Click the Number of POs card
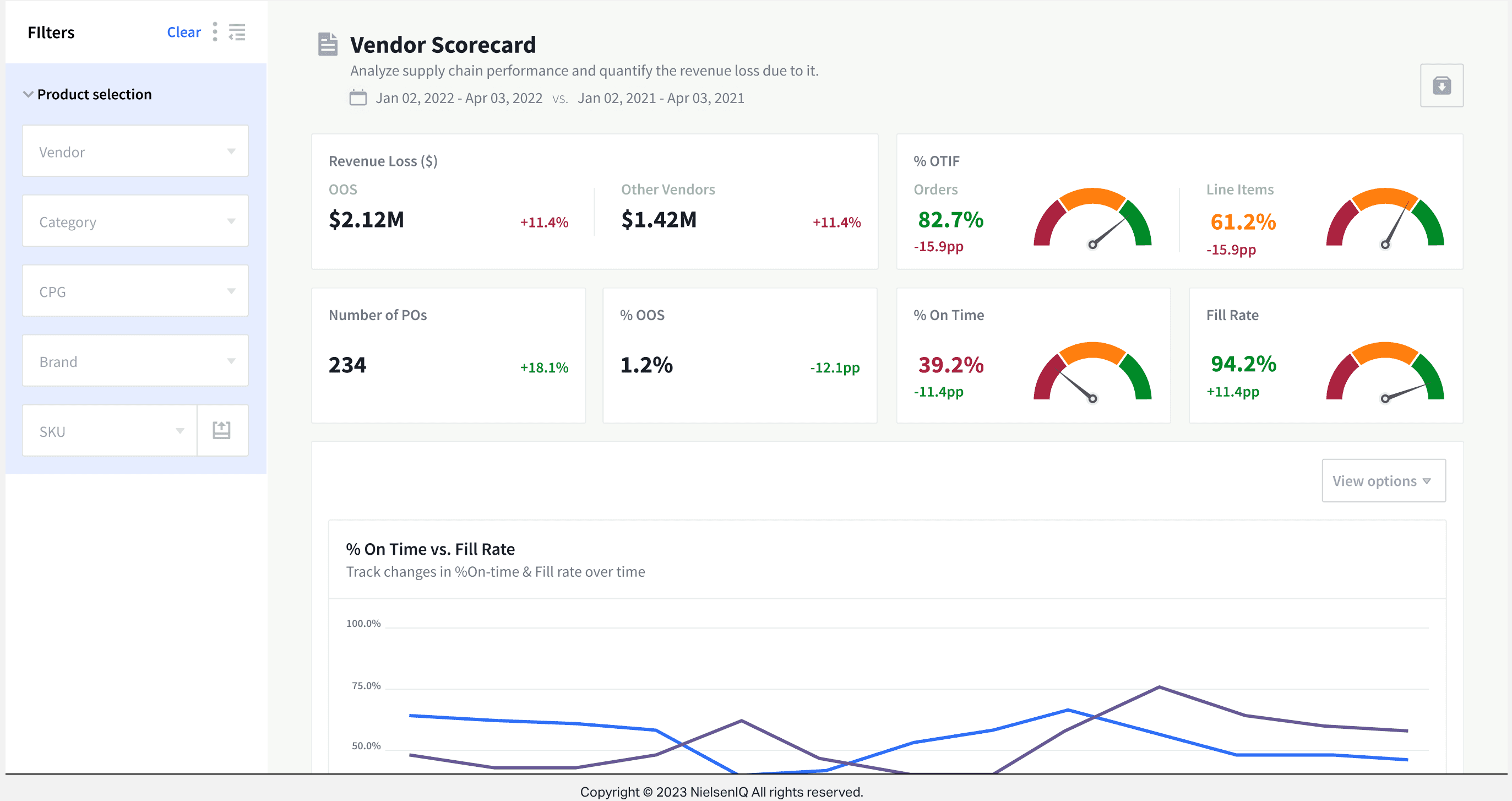The width and height of the screenshot is (1512, 801). 448,355
